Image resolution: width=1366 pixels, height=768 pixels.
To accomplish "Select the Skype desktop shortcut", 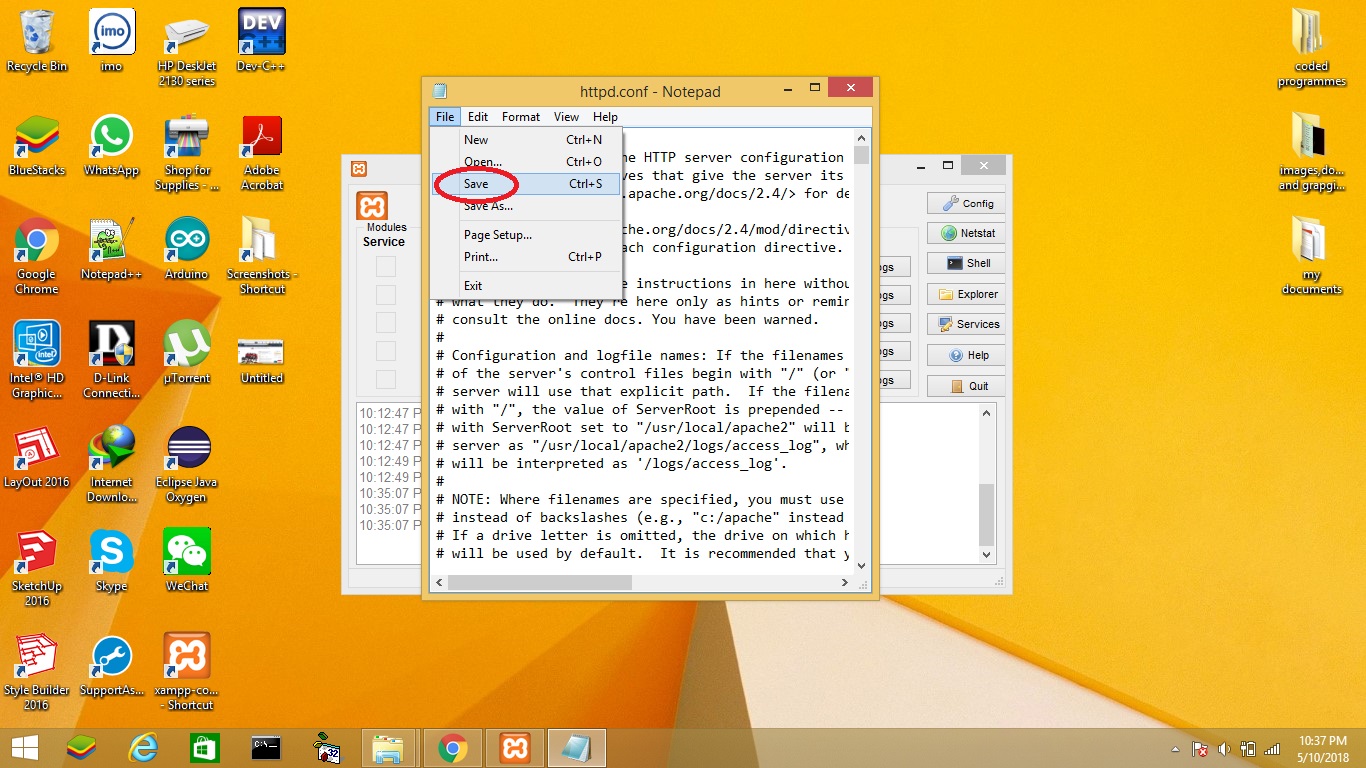I will (x=111, y=561).
